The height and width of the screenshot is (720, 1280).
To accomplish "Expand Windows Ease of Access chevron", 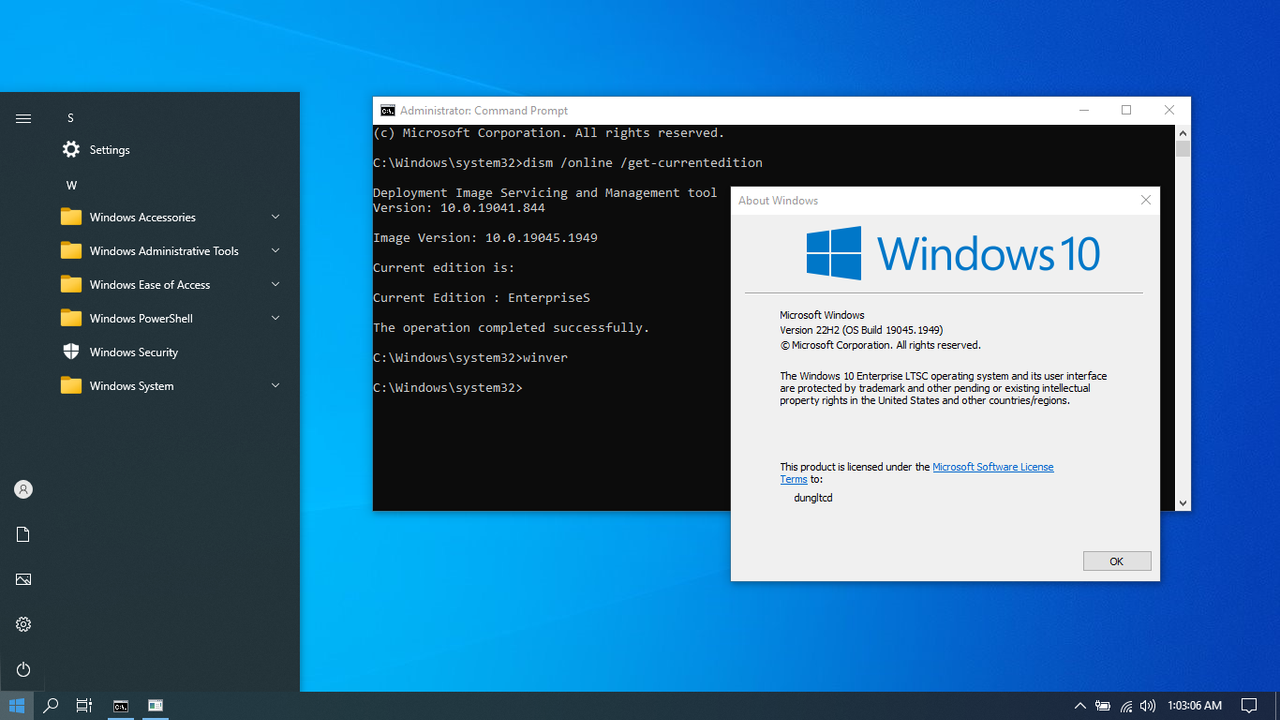I will (275, 285).
